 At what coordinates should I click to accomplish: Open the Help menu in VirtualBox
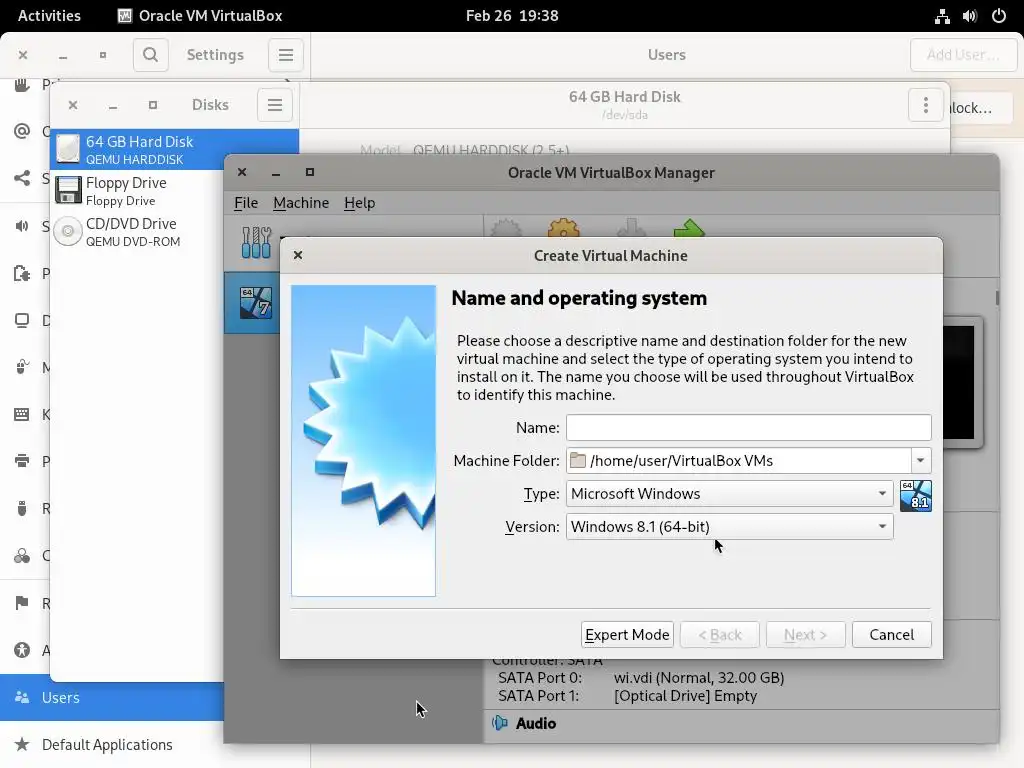[x=360, y=202]
